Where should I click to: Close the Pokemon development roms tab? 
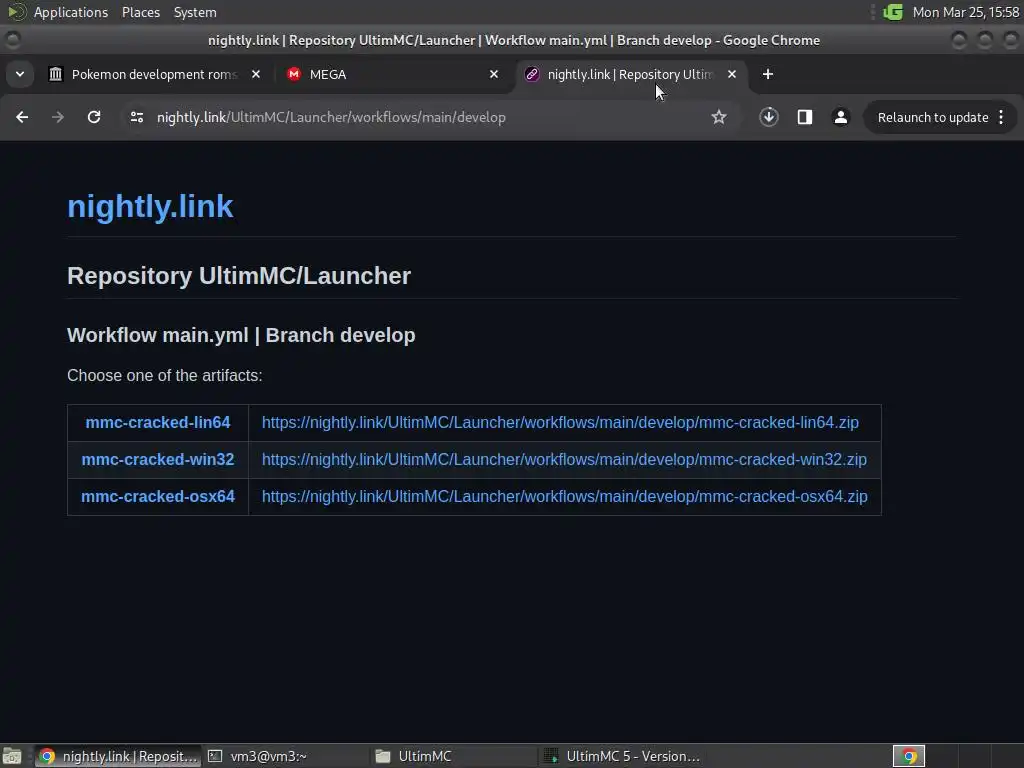click(256, 74)
